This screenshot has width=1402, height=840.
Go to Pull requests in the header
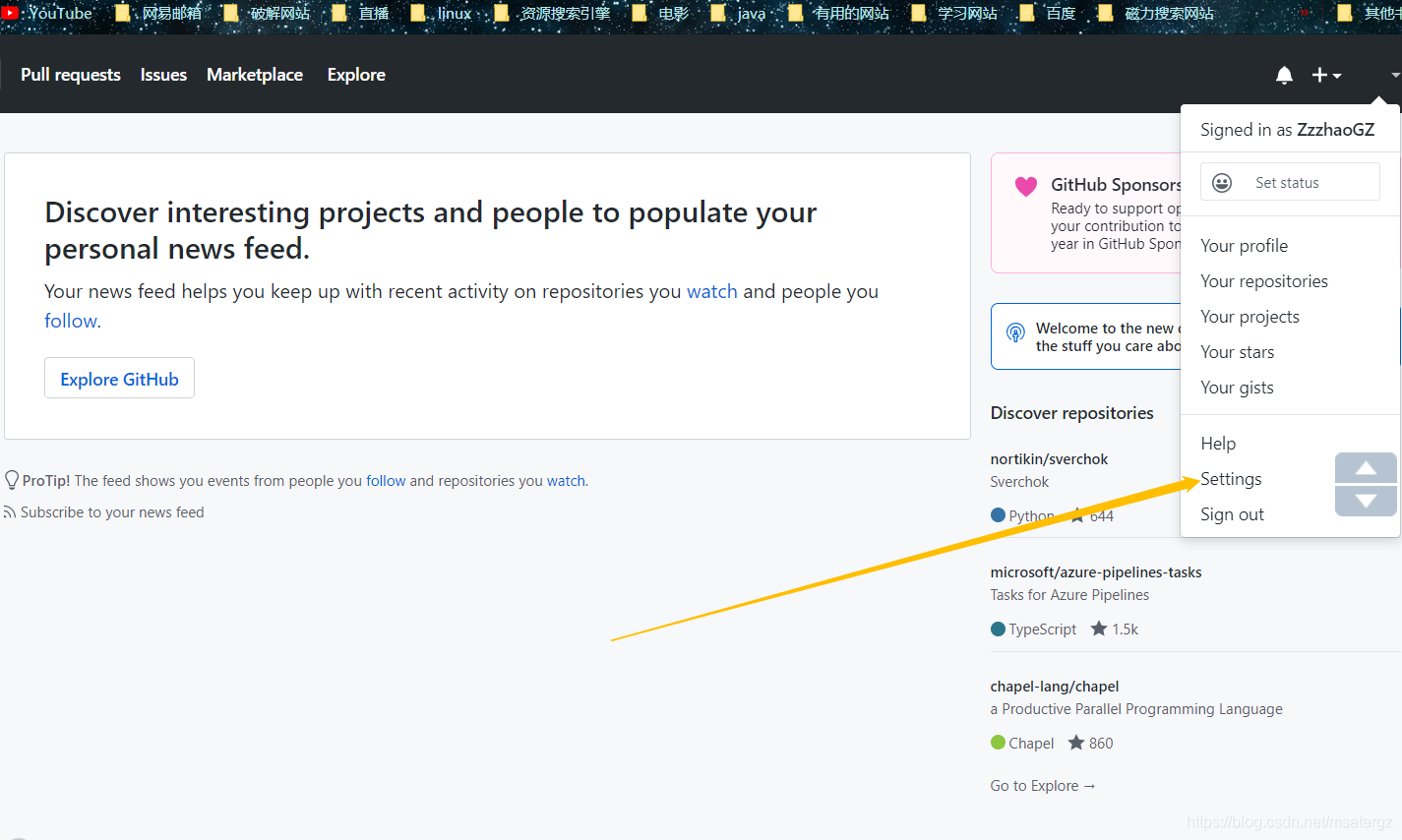pyautogui.click(x=71, y=75)
